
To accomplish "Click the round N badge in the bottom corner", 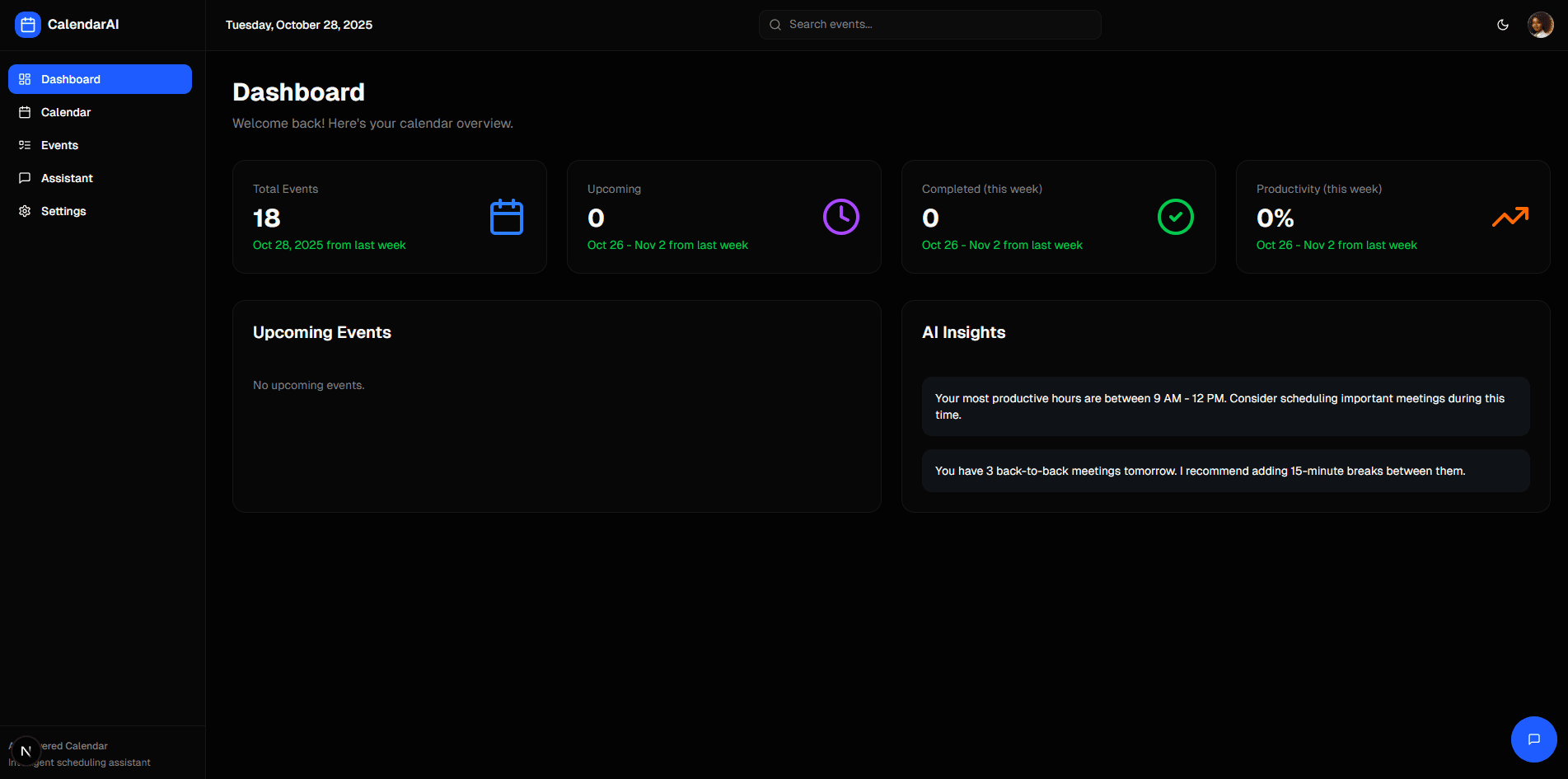I will (x=26, y=751).
